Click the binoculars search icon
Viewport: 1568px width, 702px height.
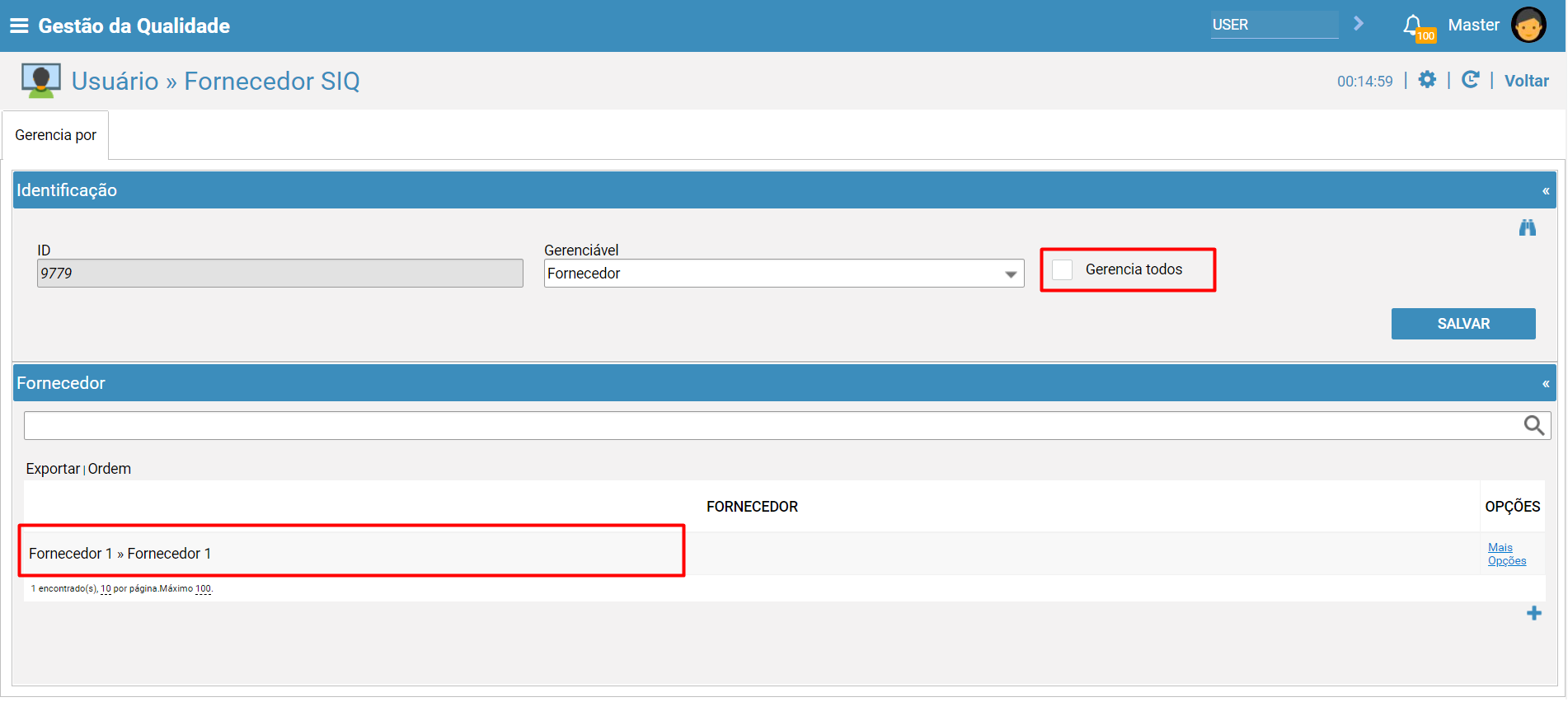tap(1528, 227)
